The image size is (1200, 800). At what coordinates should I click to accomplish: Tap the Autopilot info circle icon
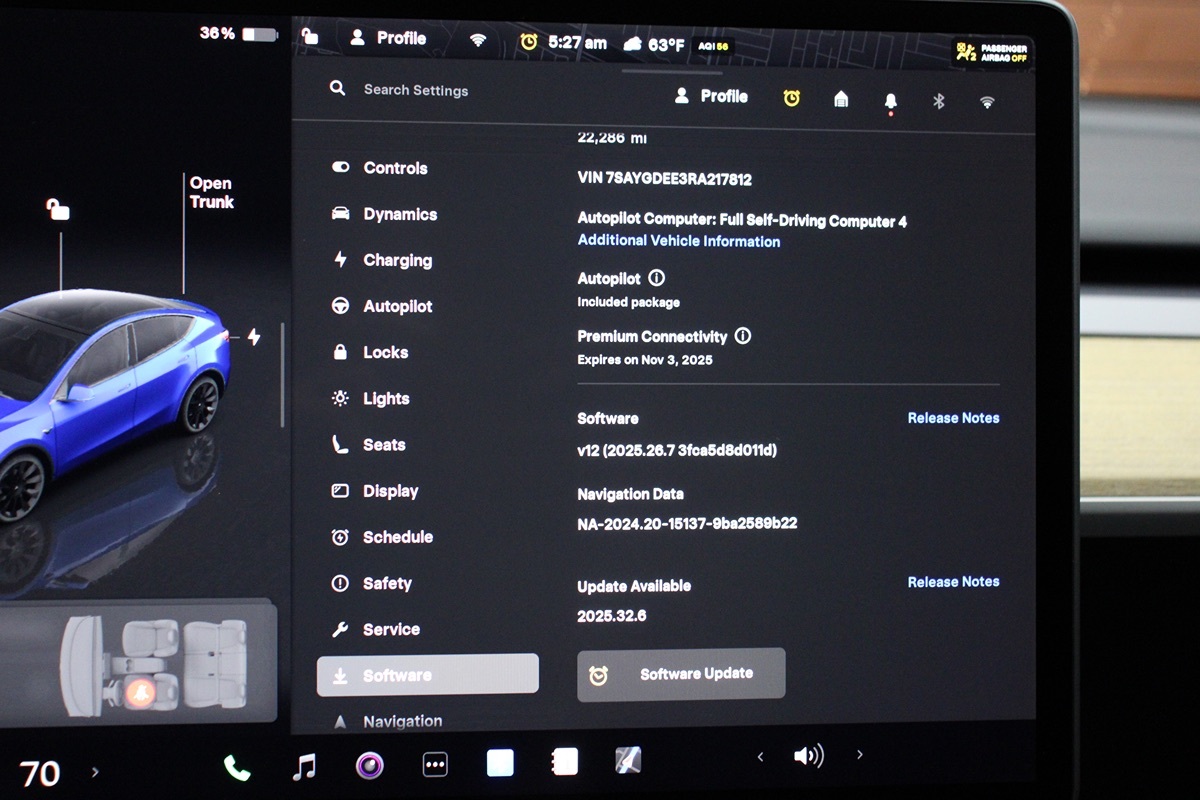click(x=657, y=278)
